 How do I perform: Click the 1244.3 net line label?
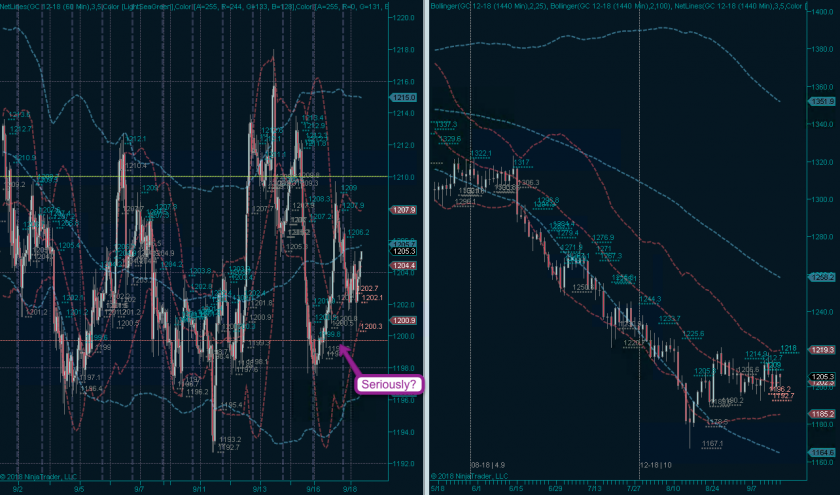(x=650, y=299)
